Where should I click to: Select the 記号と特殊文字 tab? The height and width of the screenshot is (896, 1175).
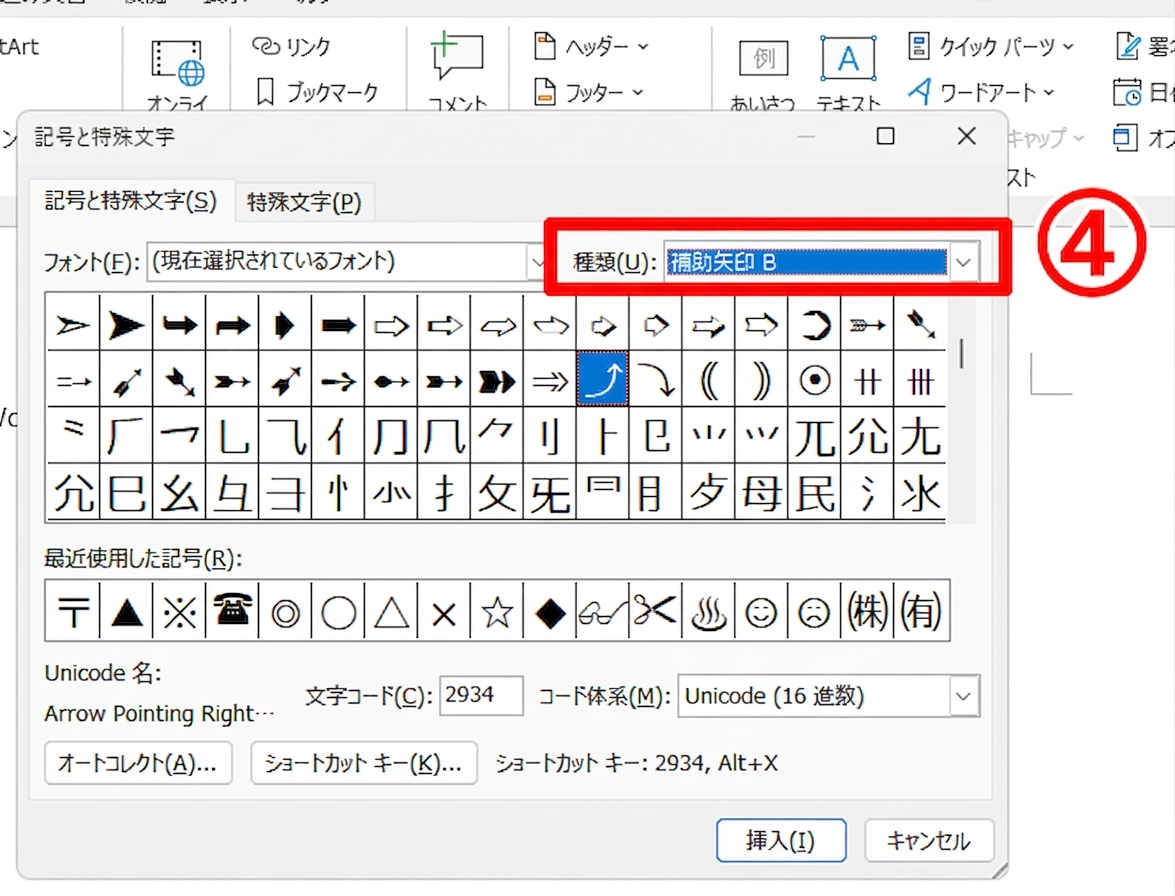coord(131,201)
